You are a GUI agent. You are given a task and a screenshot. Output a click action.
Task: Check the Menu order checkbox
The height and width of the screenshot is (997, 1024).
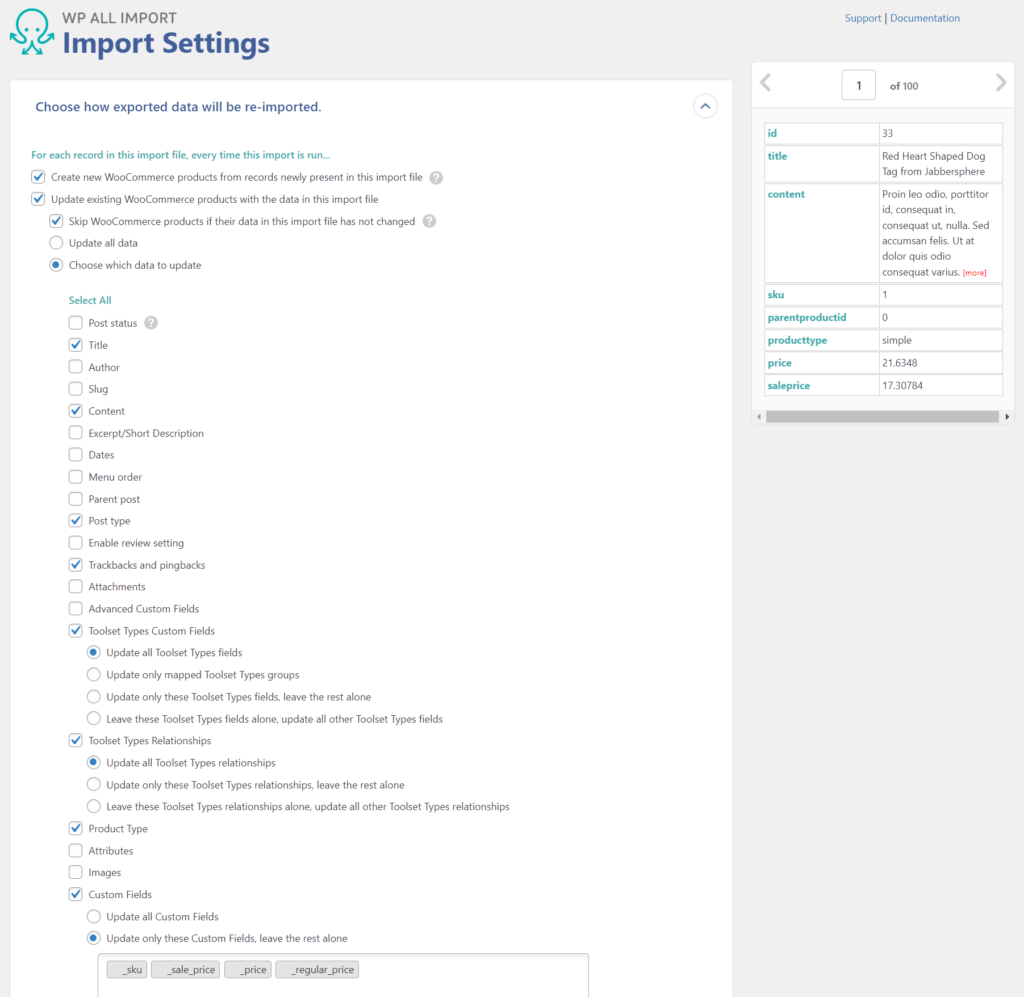click(76, 477)
